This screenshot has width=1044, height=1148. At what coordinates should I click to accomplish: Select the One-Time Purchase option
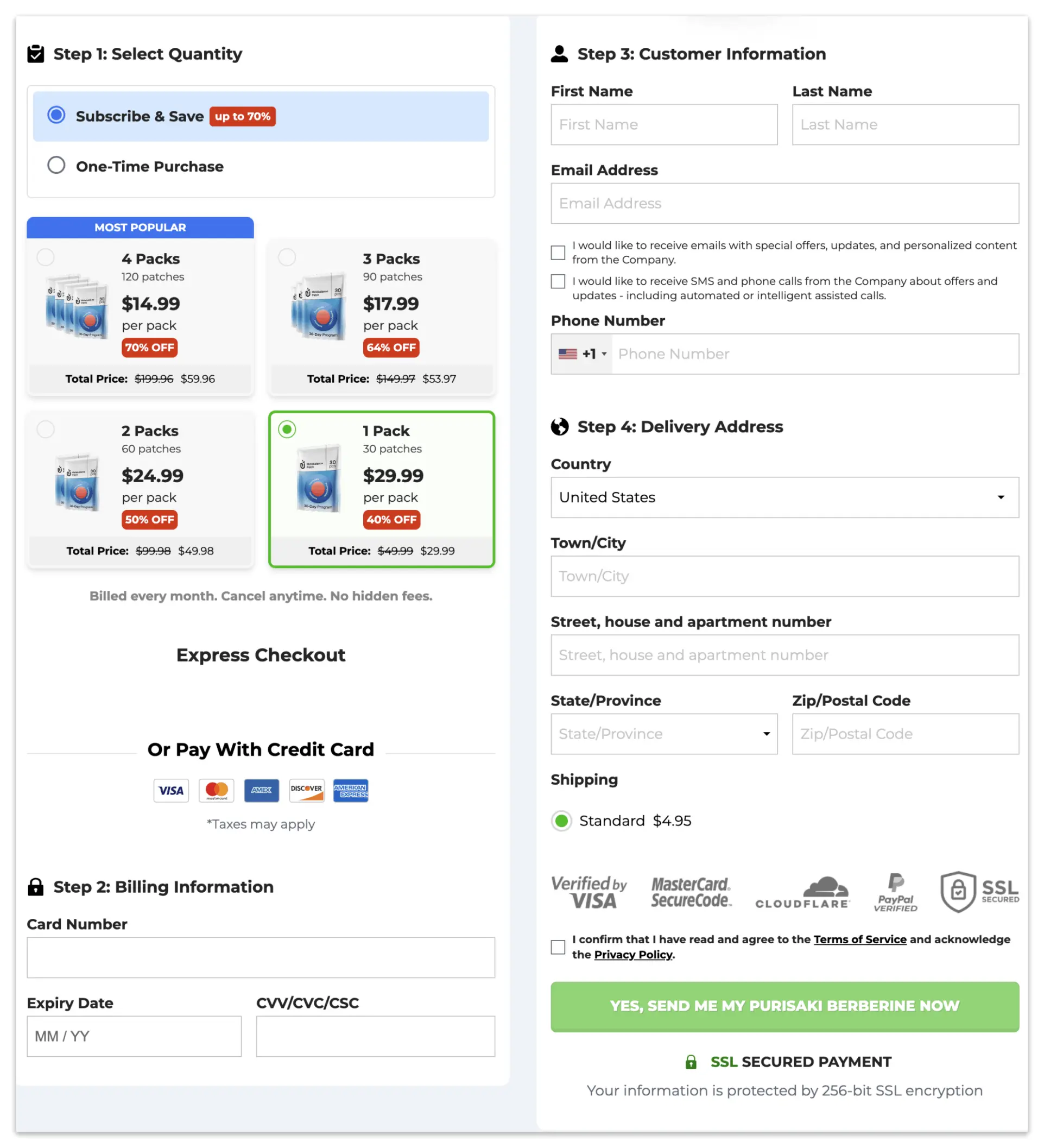pyautogui.click(x=56, y=166)
